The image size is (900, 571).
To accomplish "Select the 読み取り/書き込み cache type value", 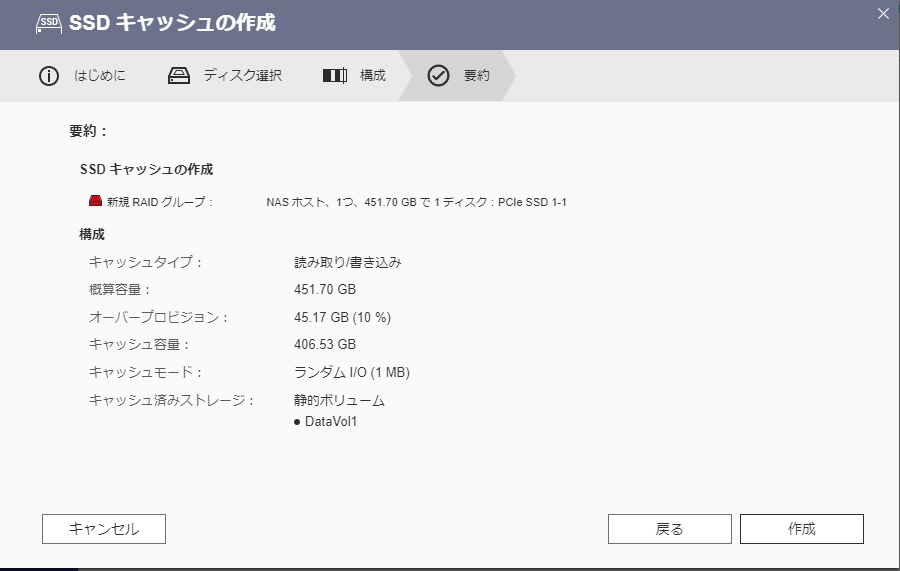I will tap(347, 262).
